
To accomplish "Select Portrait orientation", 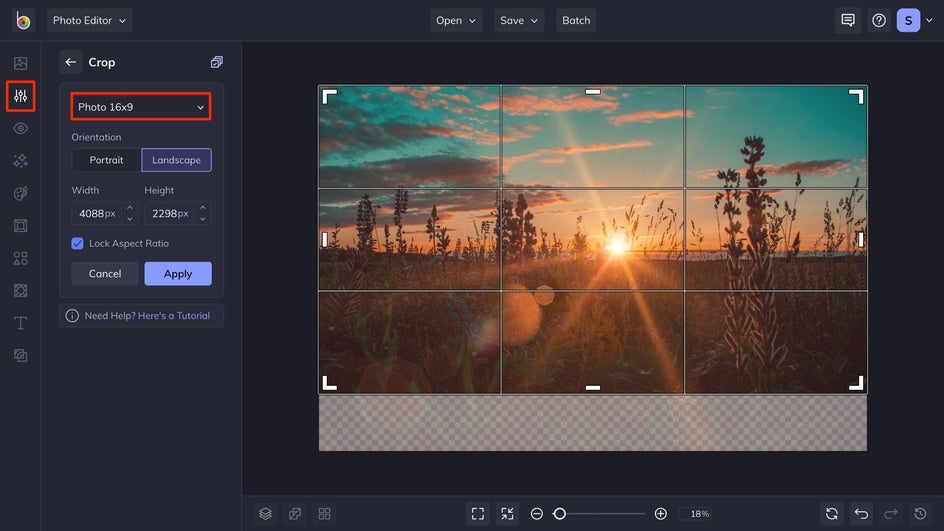I will click(106, 160).
